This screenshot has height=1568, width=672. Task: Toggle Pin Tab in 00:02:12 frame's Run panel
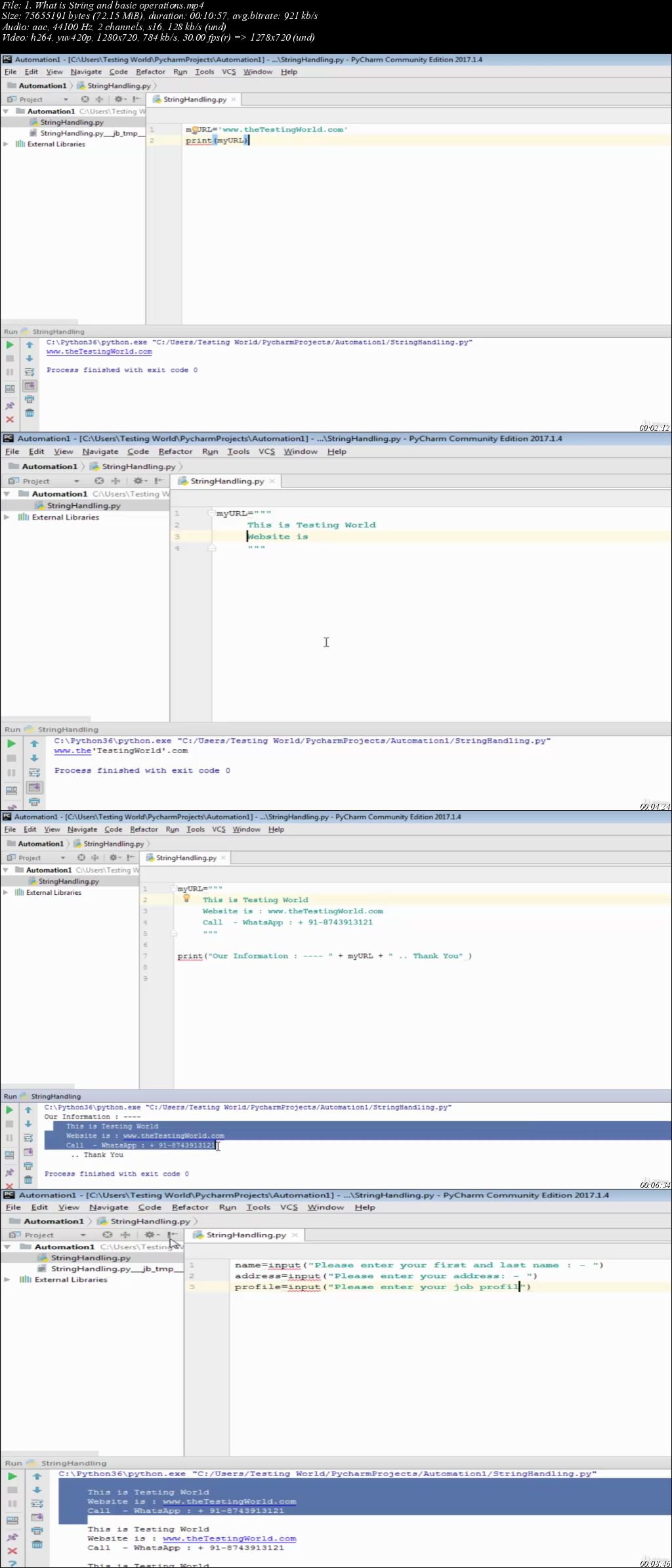coord(10,406)
